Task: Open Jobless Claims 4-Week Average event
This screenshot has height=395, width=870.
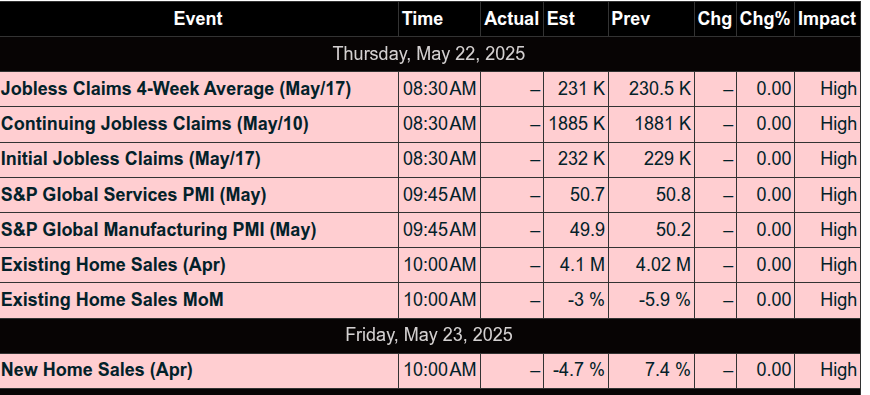Action: (x=176, y=89)
